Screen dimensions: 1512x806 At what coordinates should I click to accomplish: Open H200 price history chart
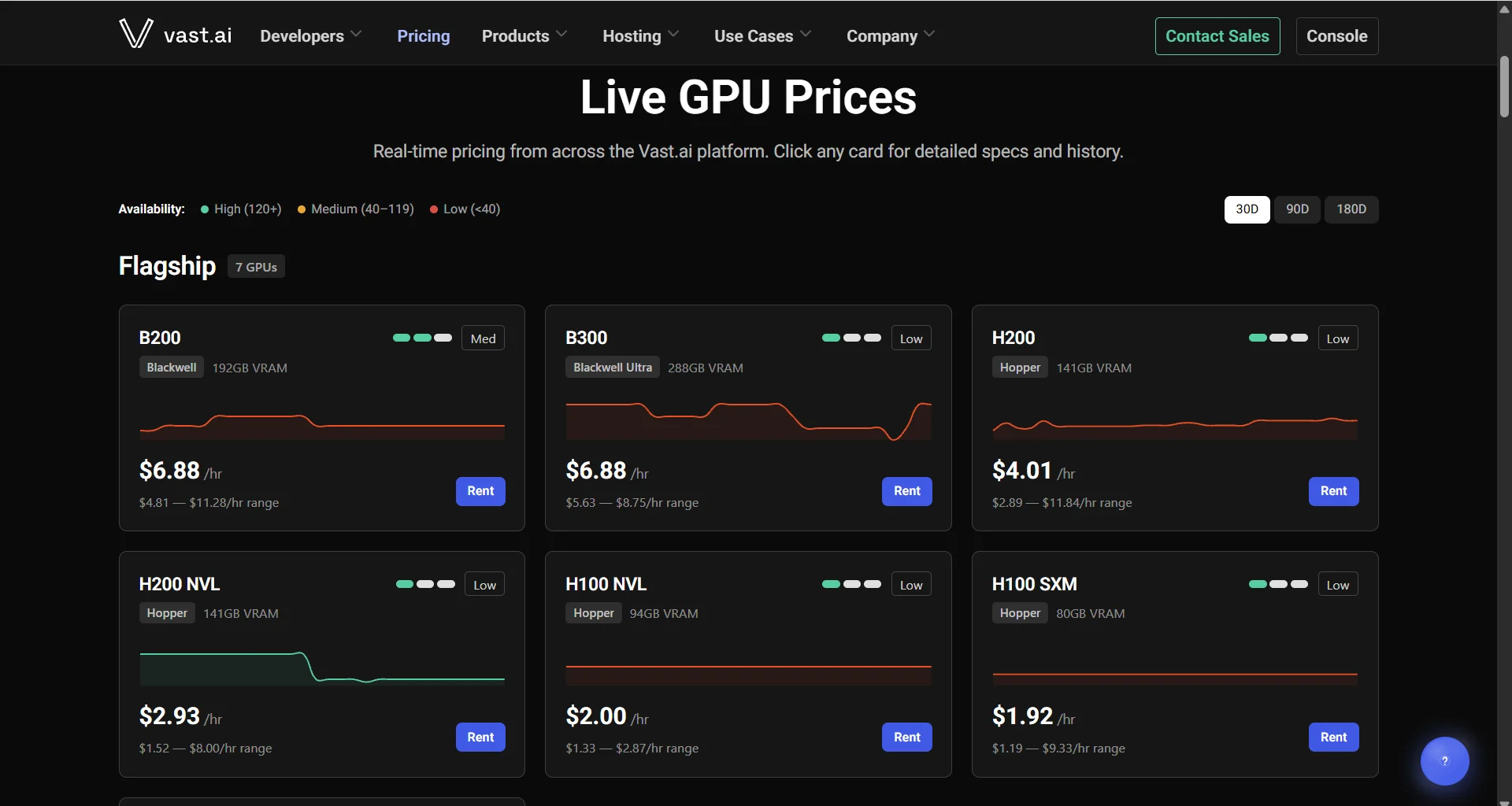point(1175,427)
